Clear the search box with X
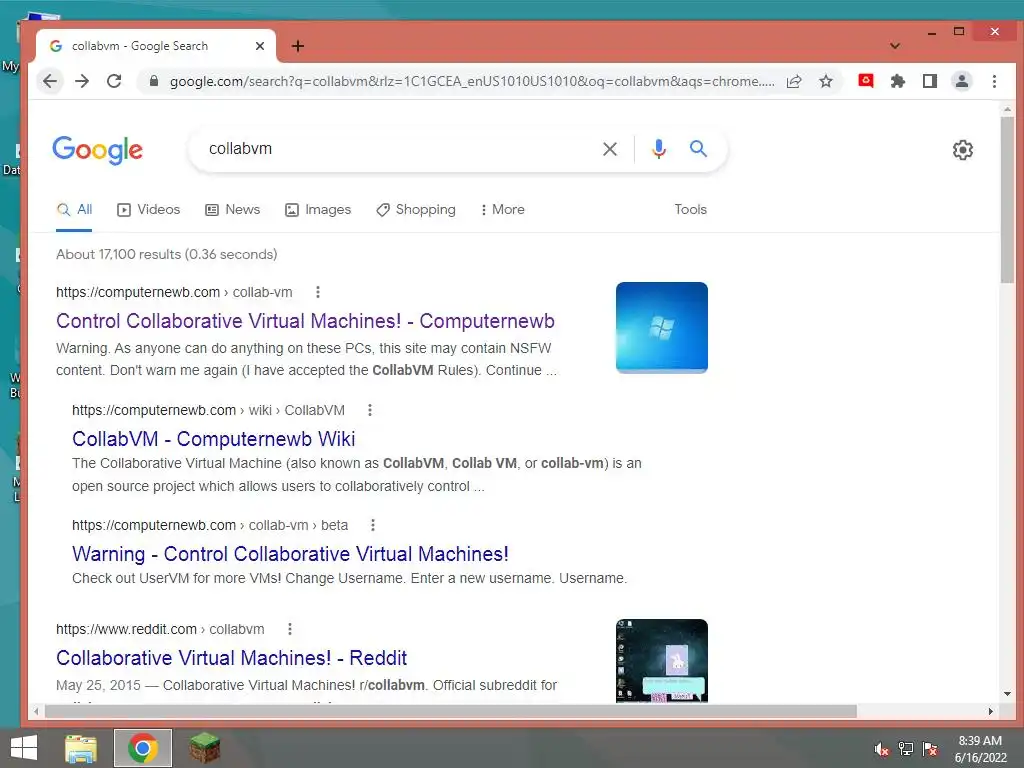 pos(610,149)
